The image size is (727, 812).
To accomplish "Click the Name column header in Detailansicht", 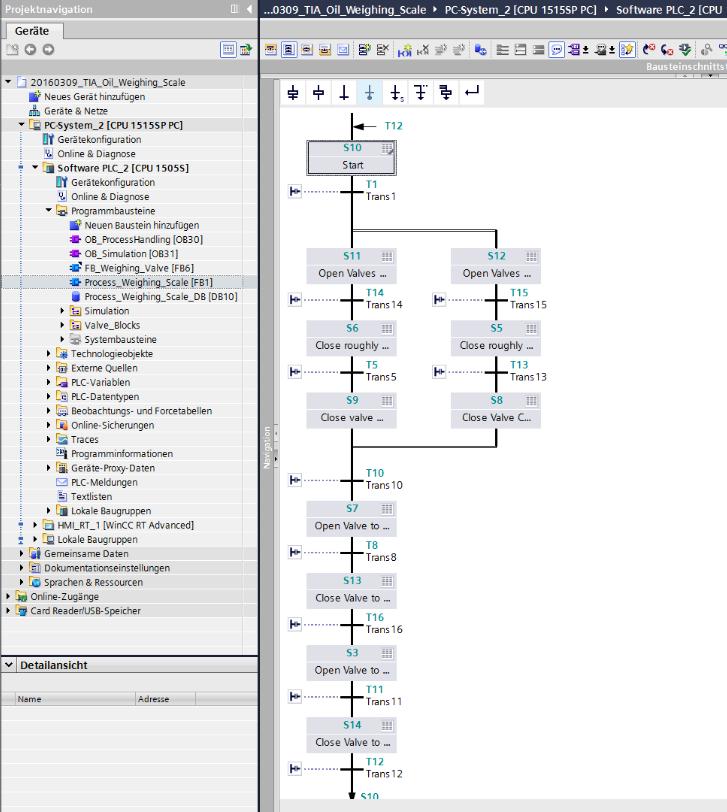I will [75, 699].
